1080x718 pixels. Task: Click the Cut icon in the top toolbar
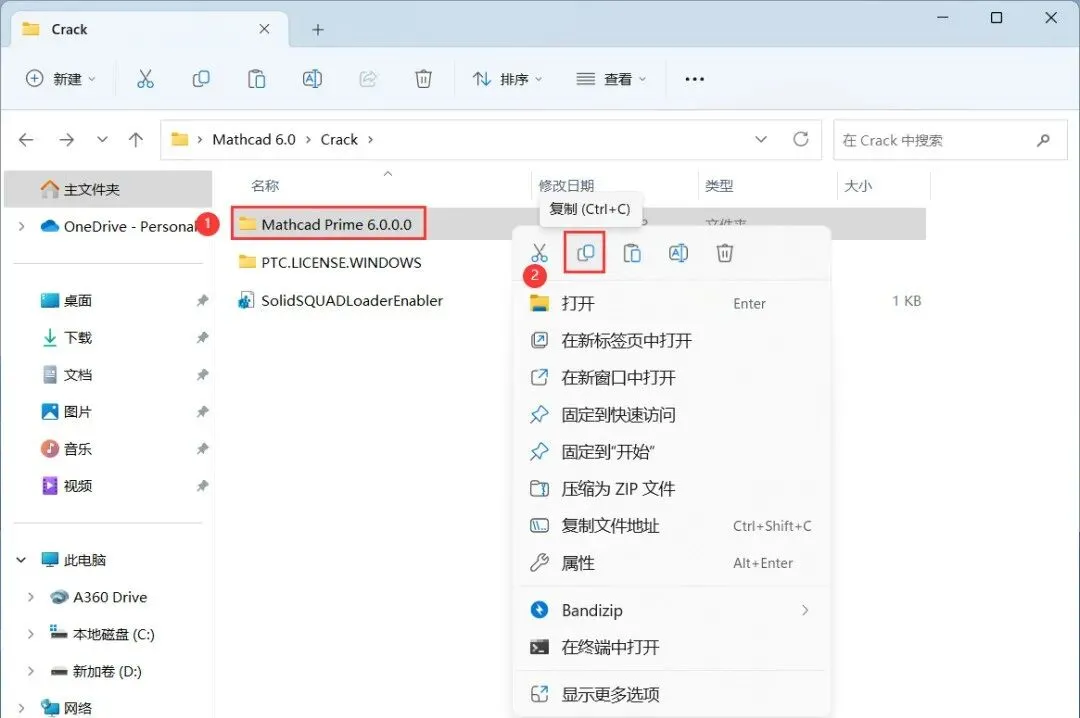(x=145, y=79)
